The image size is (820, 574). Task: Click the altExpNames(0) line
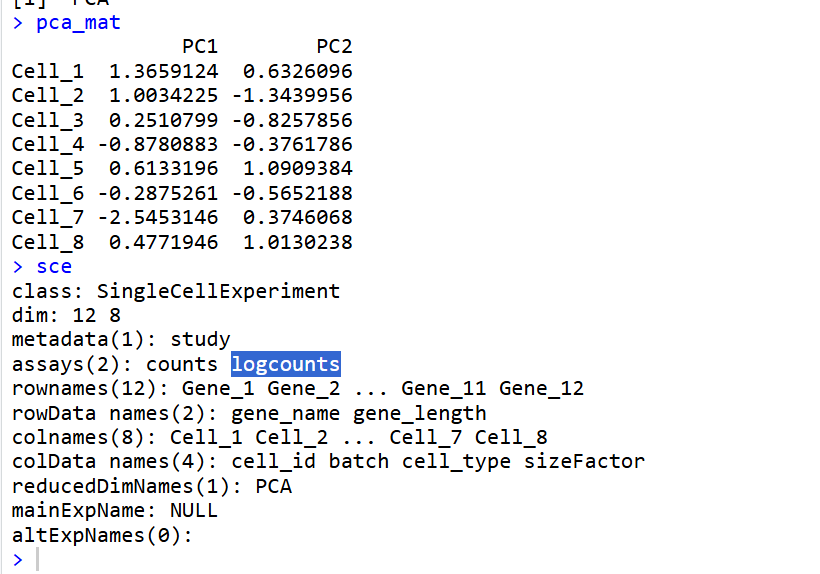pos(102,535)
